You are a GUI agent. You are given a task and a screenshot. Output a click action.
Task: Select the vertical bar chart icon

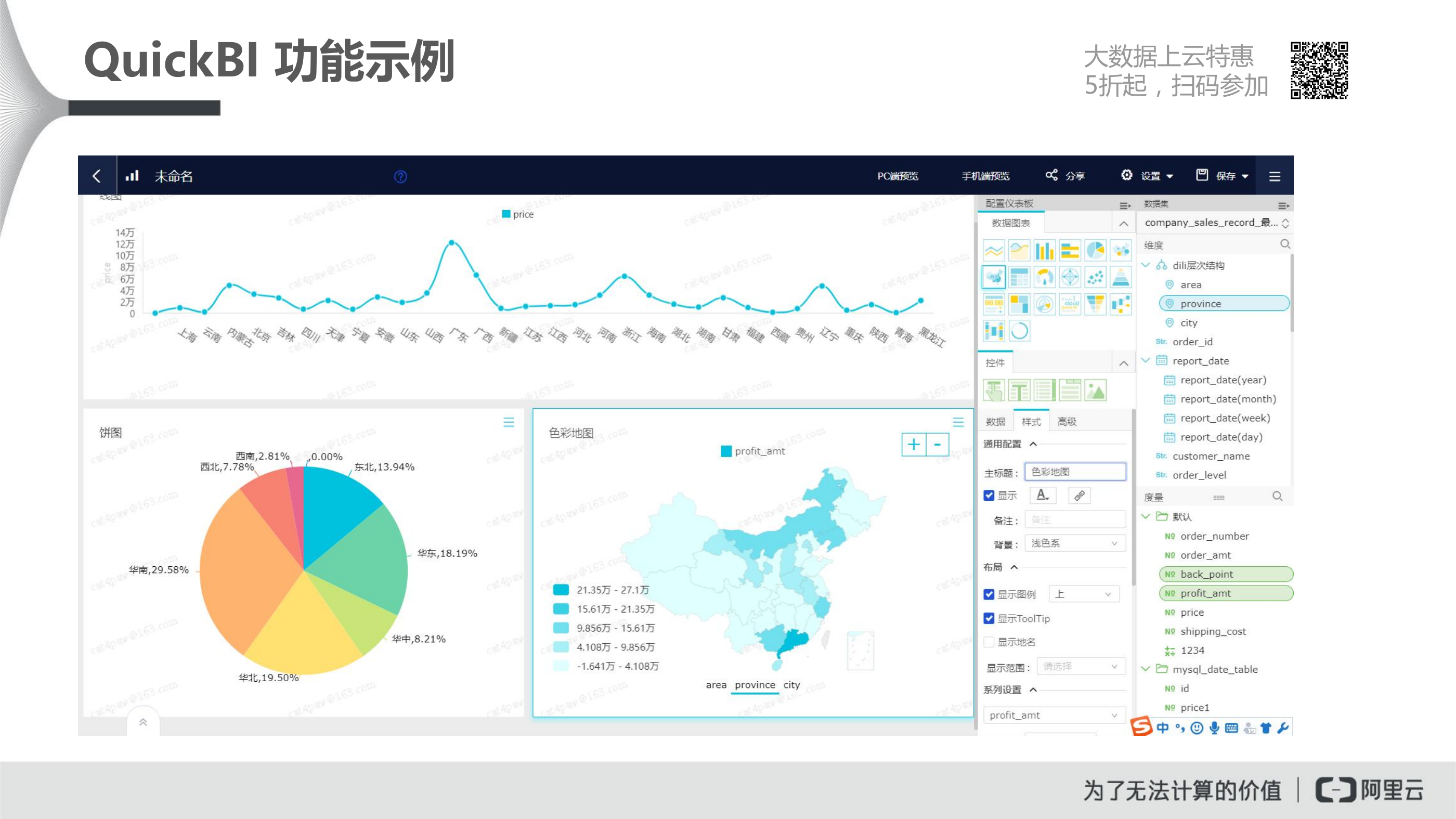1045,251
